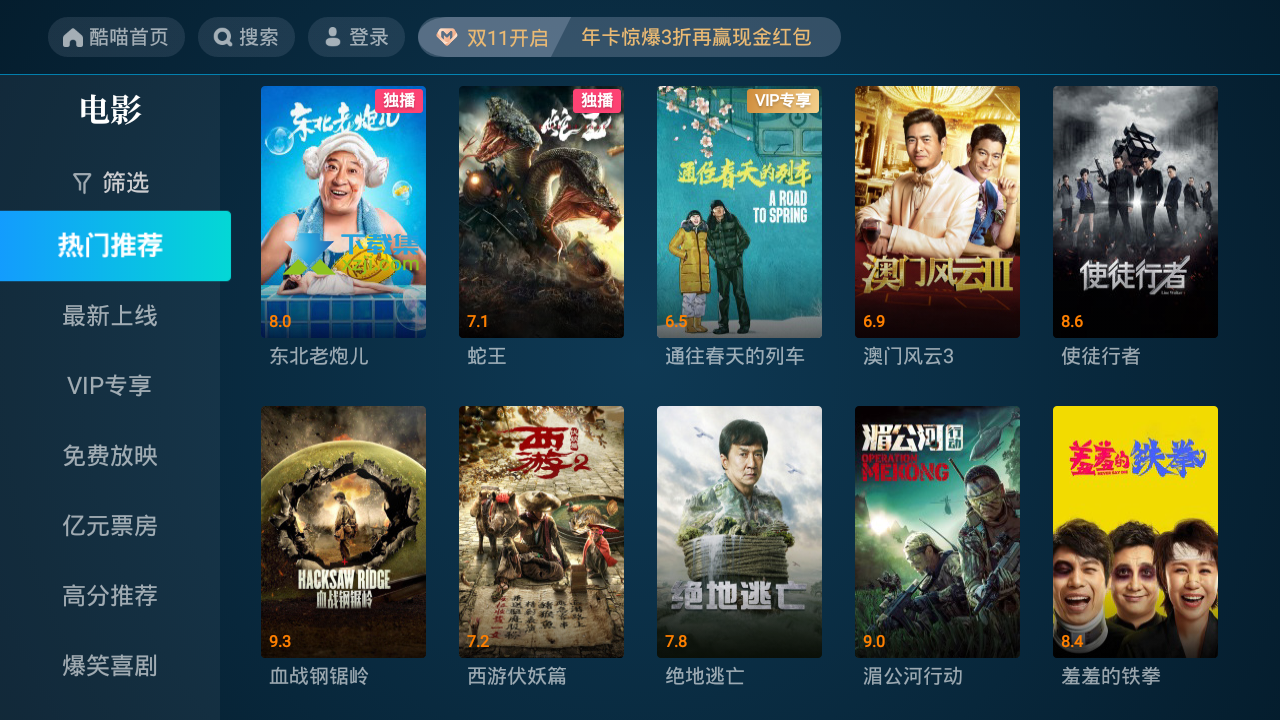Click the 独播 badge on 蛇王 poster
The width and height of the screenshot is (1280, 720).
tap(597, 100)
